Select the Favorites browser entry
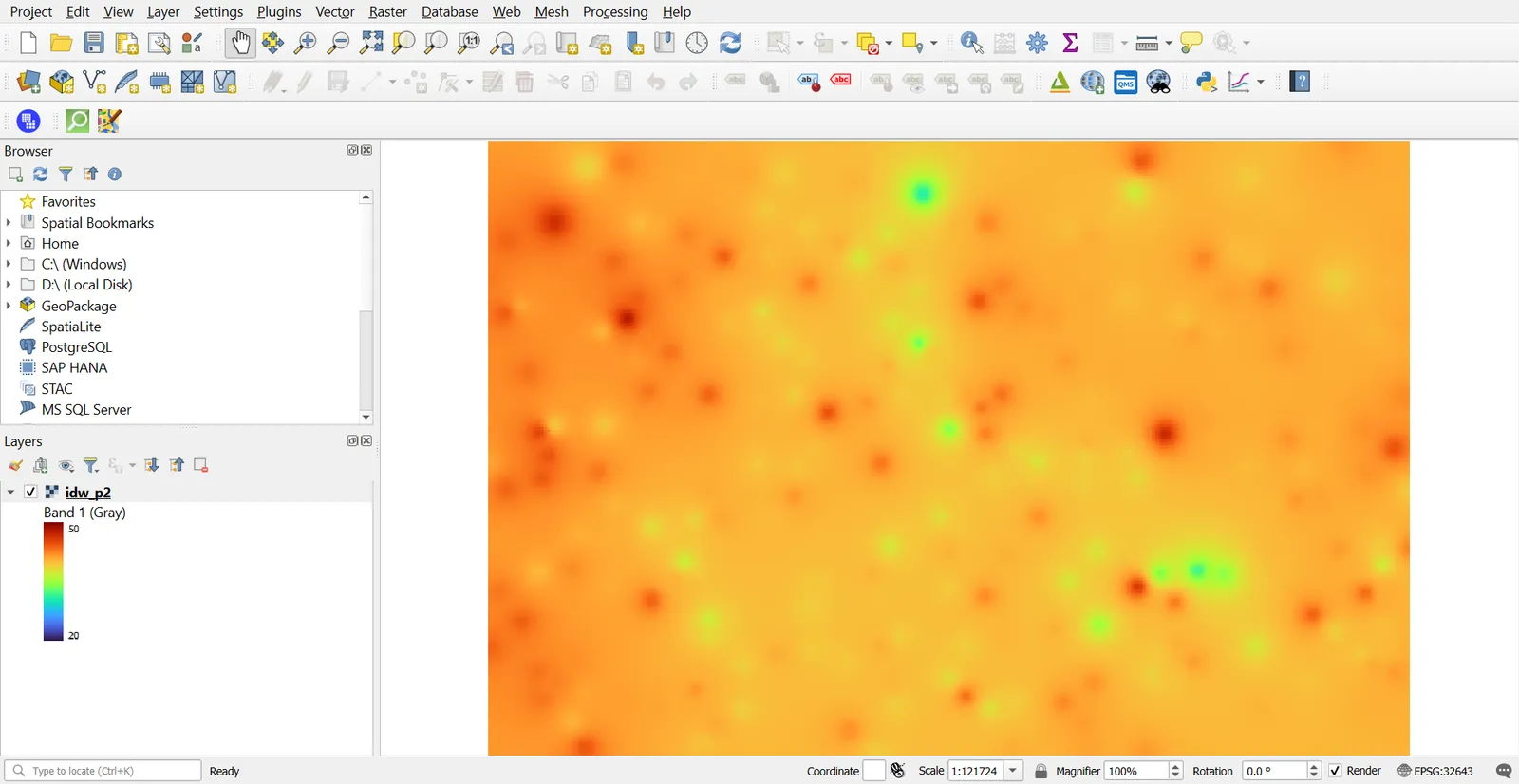The image size is (1519, 784). click(68, 201)
